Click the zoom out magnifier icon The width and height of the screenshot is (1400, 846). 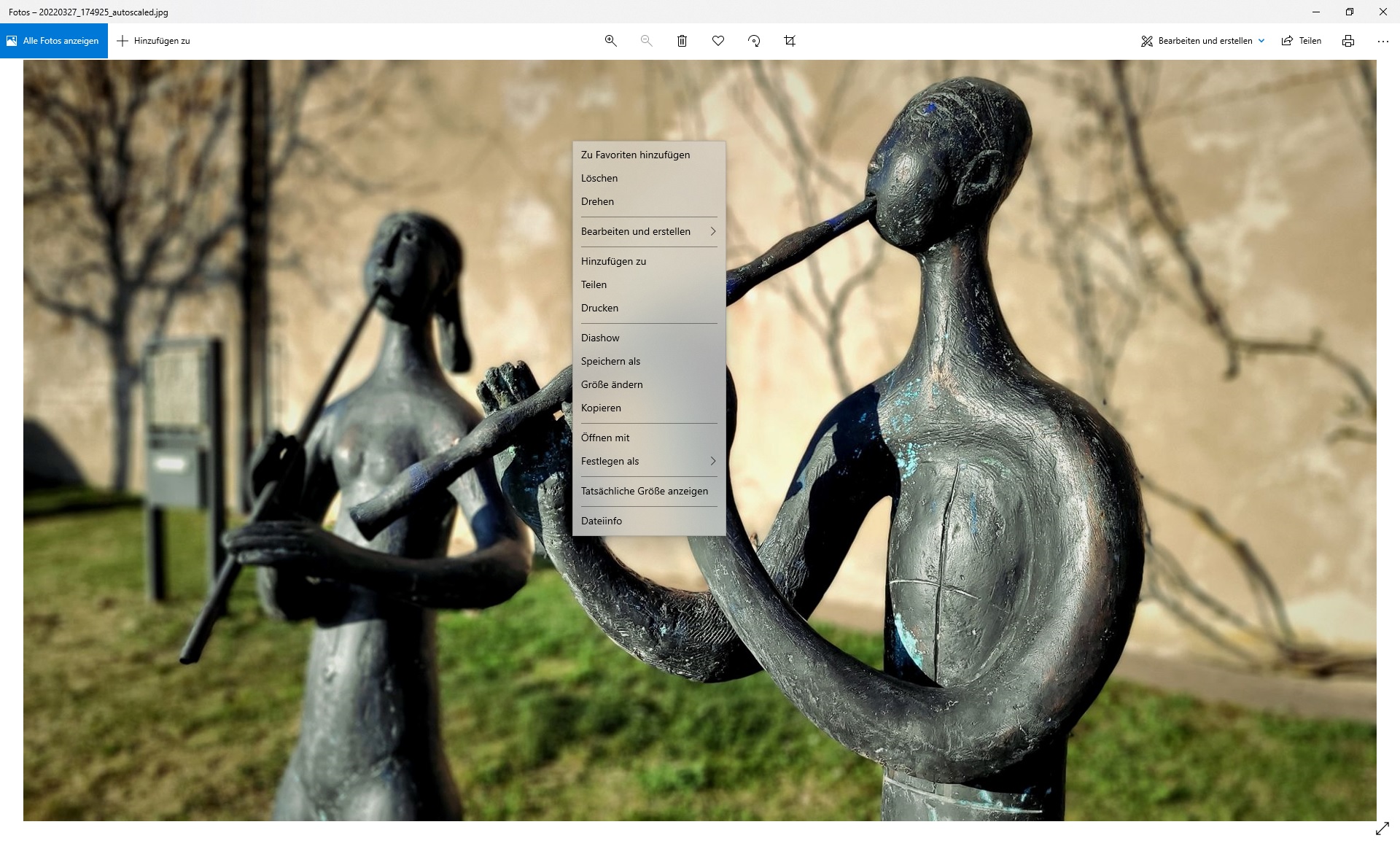[x=646, y=41]
